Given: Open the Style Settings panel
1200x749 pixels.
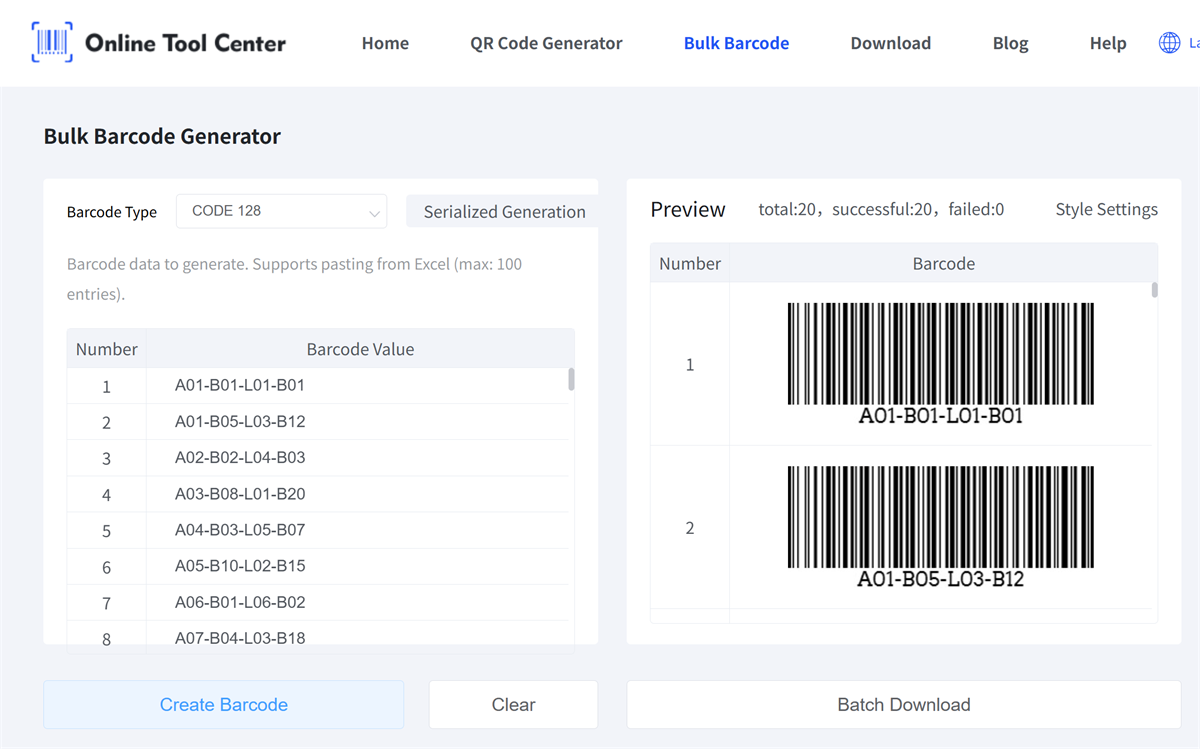Looking at the screenshot, I should [x=1106, y=209].
